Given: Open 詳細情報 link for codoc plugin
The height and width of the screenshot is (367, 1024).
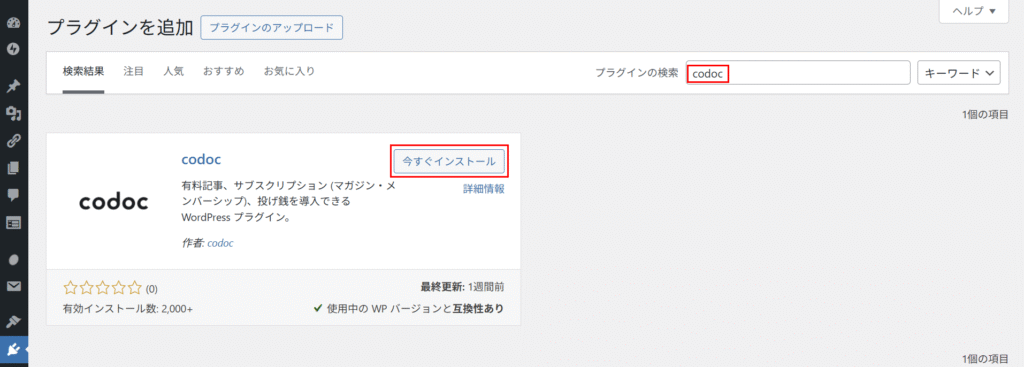Looking at the screenshot, I should [x=484, y=189].
